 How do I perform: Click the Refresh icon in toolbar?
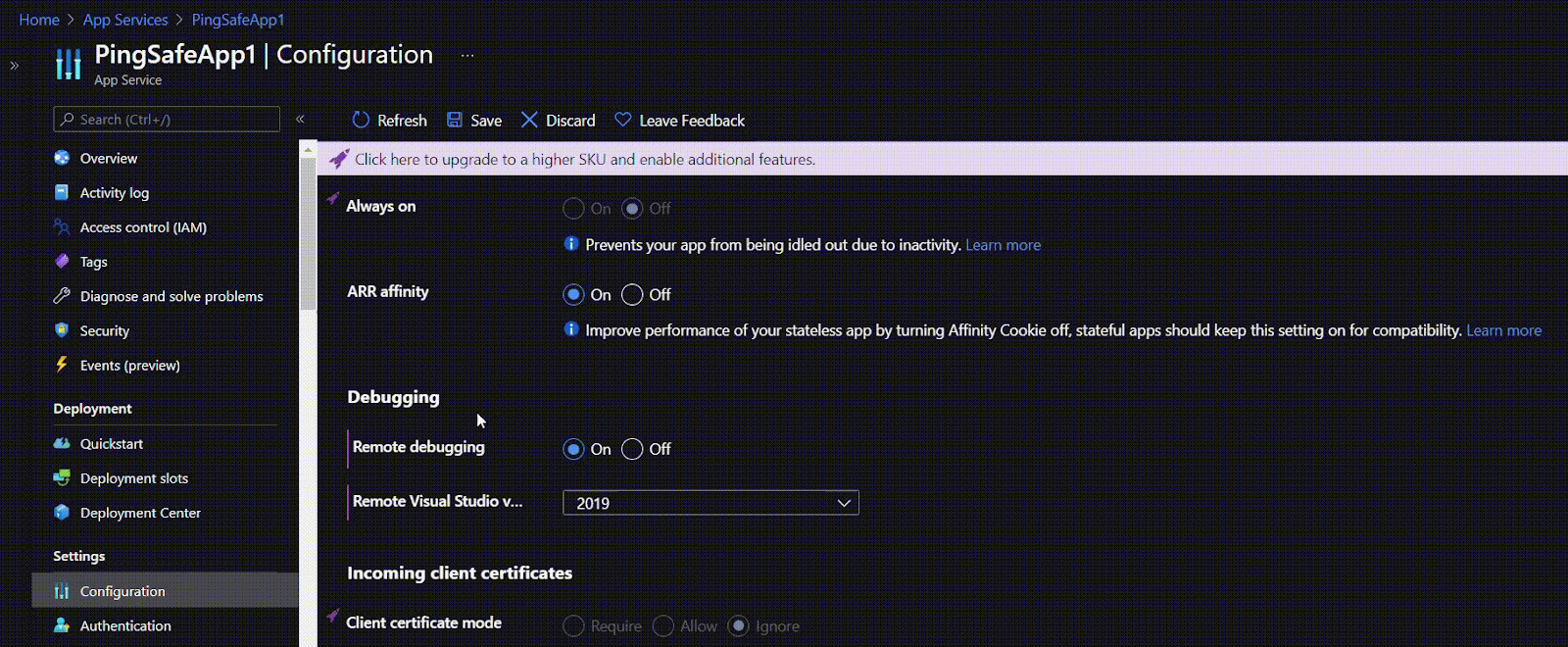[x=361, y=121]
